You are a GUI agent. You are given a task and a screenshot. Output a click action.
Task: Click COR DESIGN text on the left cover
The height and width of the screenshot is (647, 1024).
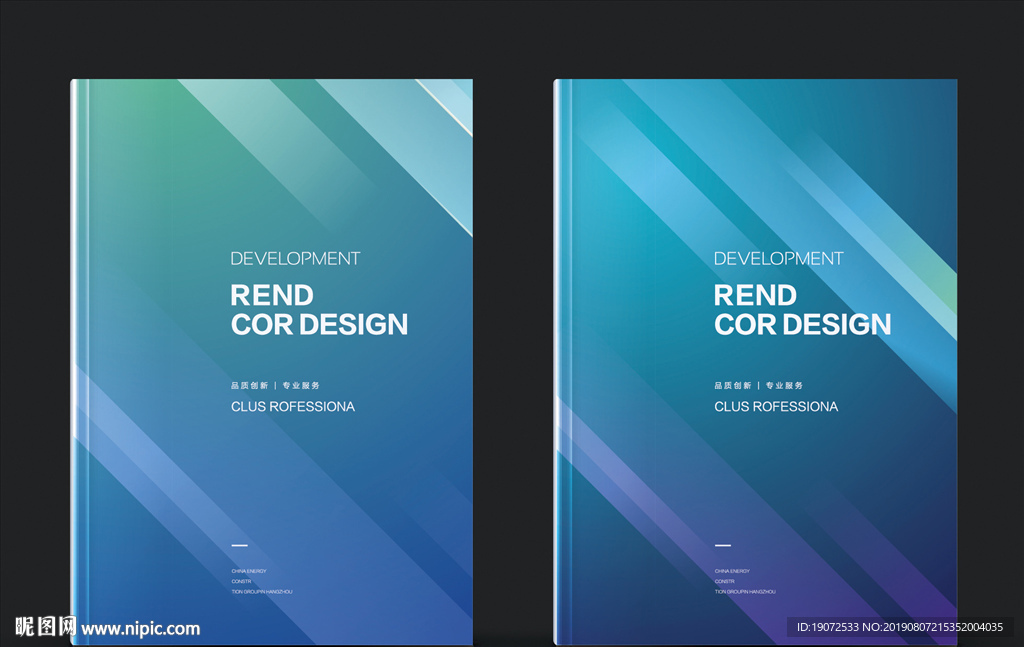[x=319, y=324]
